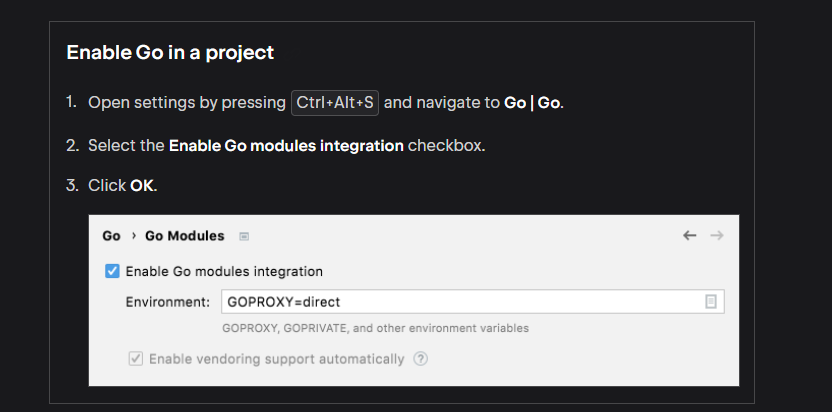Click the bold OK text in step 3
Viewport: 832px width, 412px height.
point(143,186)
